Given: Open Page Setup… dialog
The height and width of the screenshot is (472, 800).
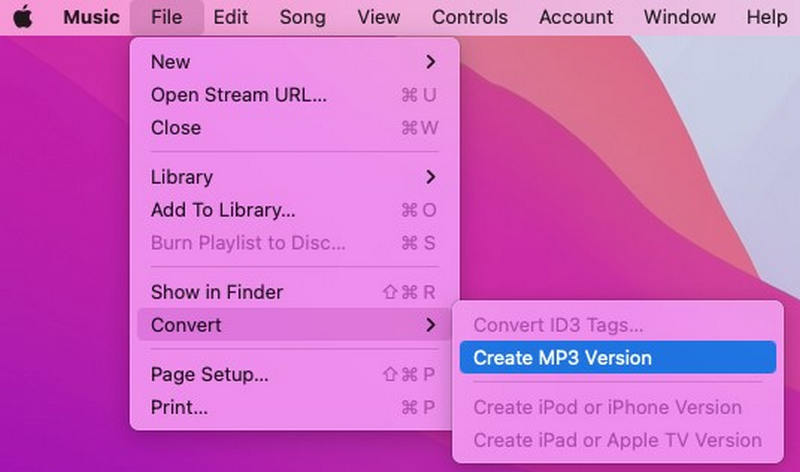Looking at the screenshot, I should pyautogui.click(x=294, y=375).
